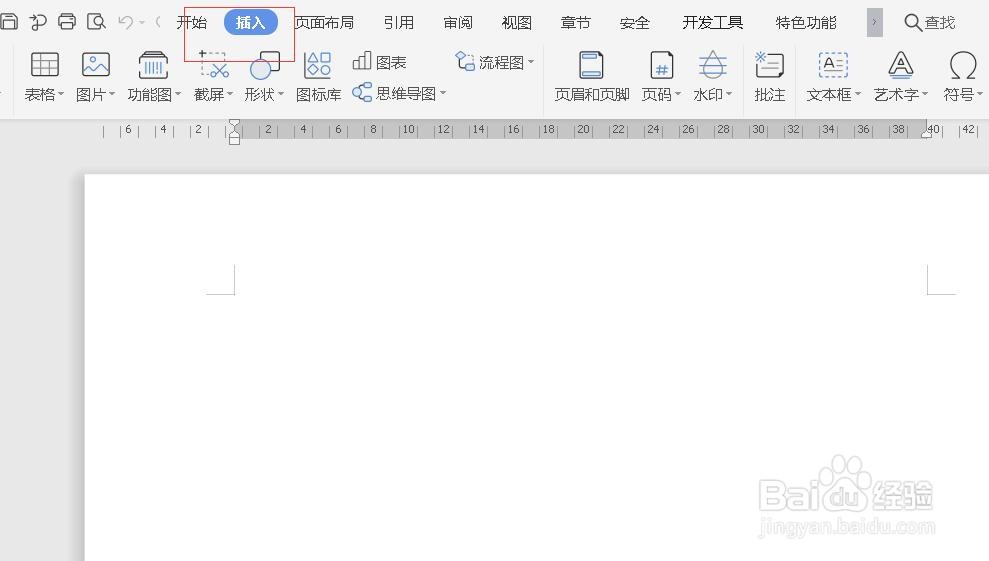This screenshot has height=561, width=989.
Task: Open the 安全 tab
Action: 635,23
